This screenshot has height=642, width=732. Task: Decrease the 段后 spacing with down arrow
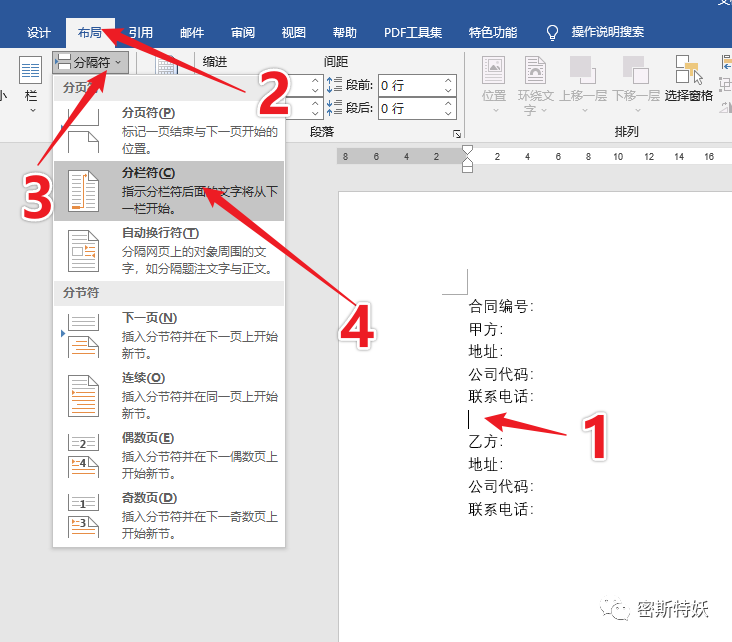(449, 113)
